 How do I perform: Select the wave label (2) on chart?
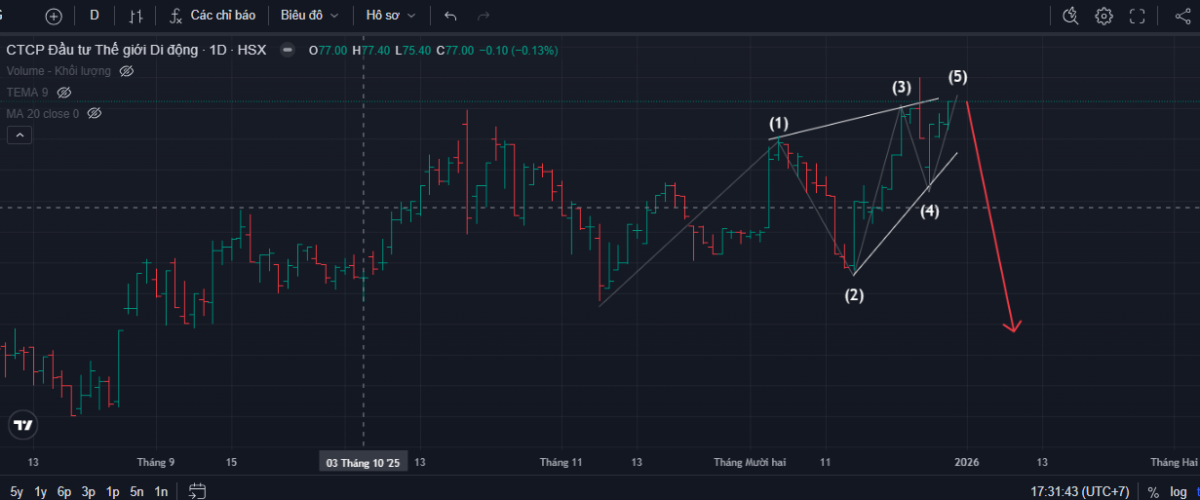854,295
